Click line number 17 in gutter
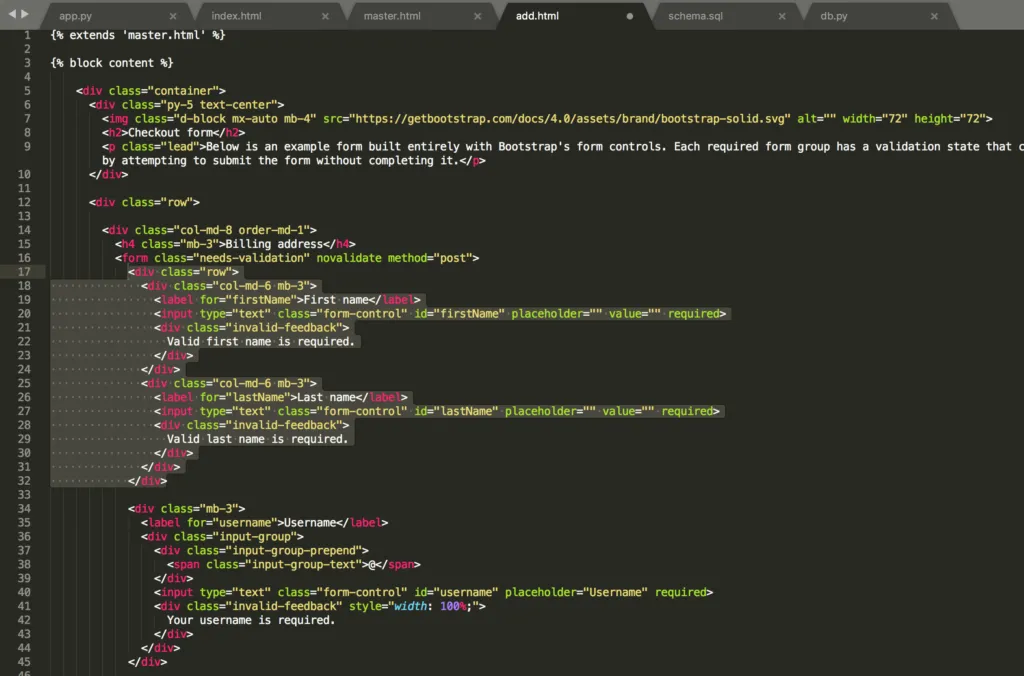1024x676 pixels. (x=24, y=272)
